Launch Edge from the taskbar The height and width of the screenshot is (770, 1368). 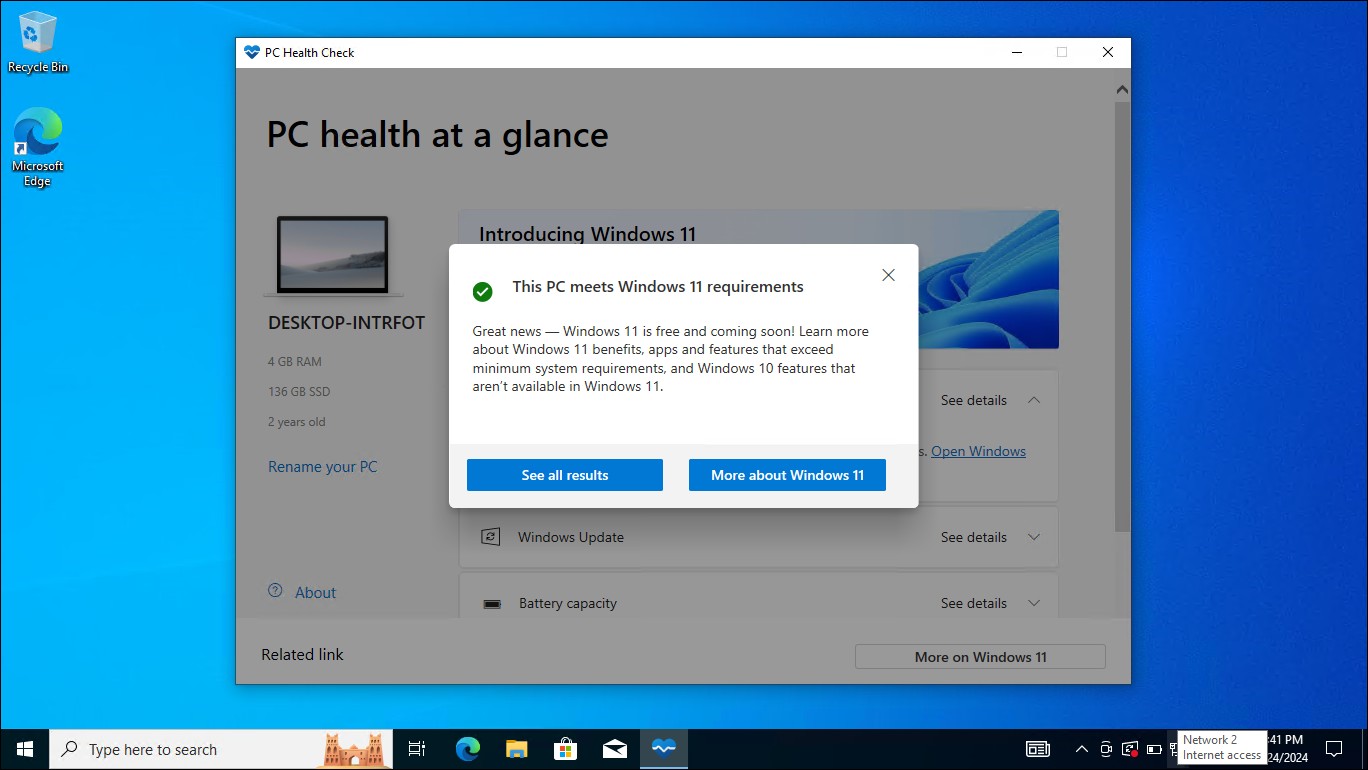[467, 749]
